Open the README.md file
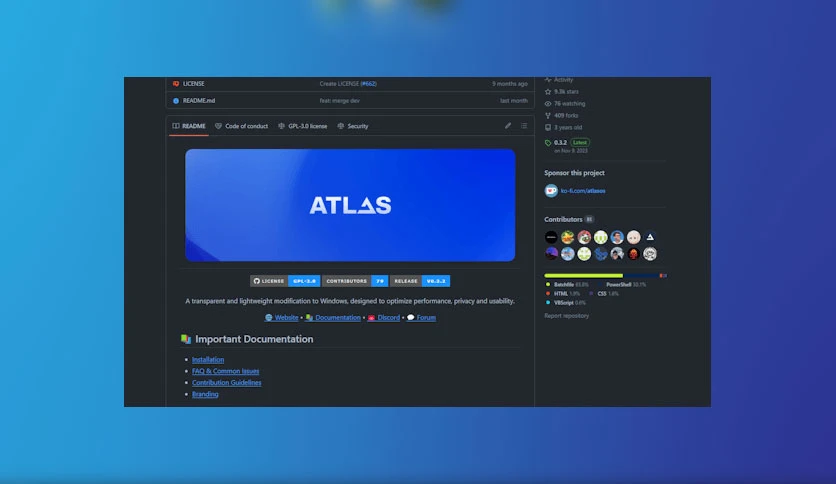 tap(198, 100)
